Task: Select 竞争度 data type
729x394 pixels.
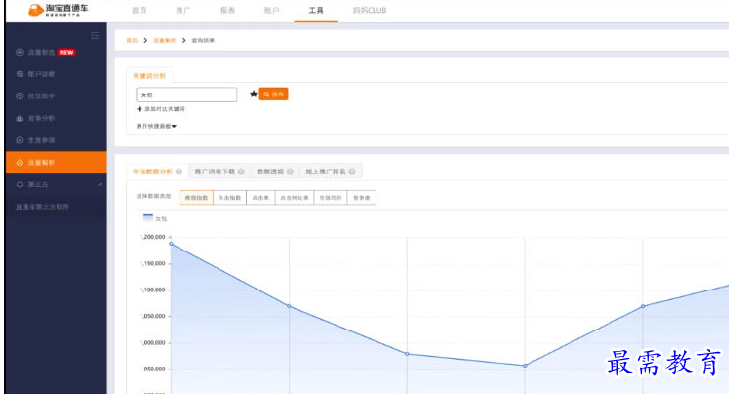Action: tap(361, 198)
